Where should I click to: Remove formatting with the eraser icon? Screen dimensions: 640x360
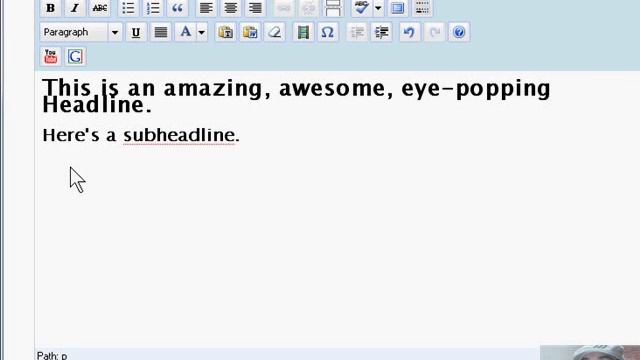275,32
